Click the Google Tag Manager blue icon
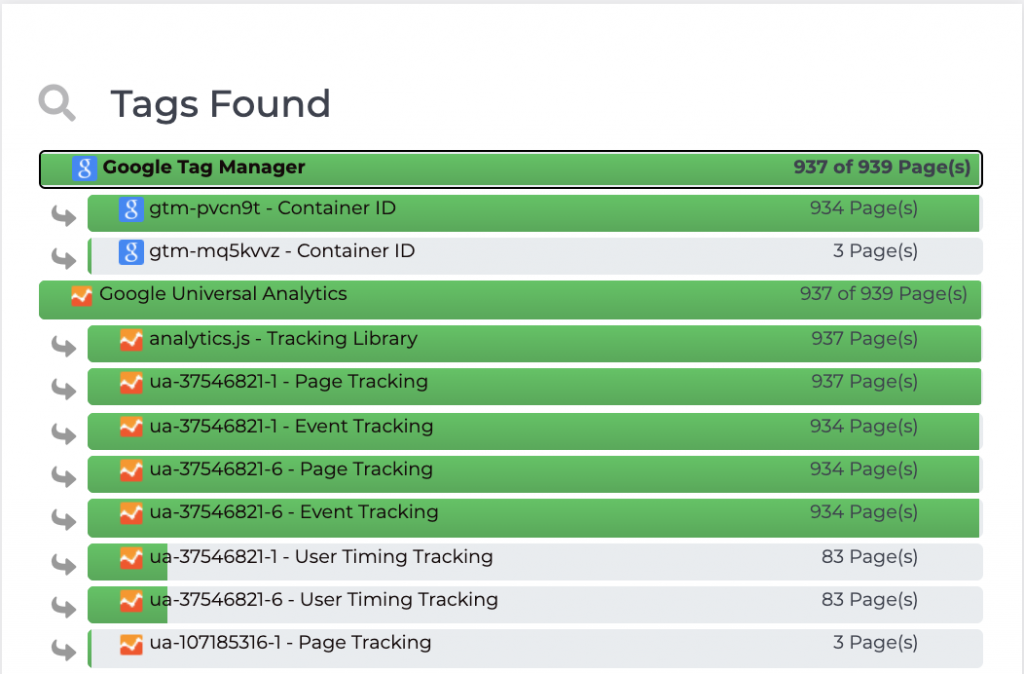The height and width of the screenshot is (674, 1024). tap(84, 168)
